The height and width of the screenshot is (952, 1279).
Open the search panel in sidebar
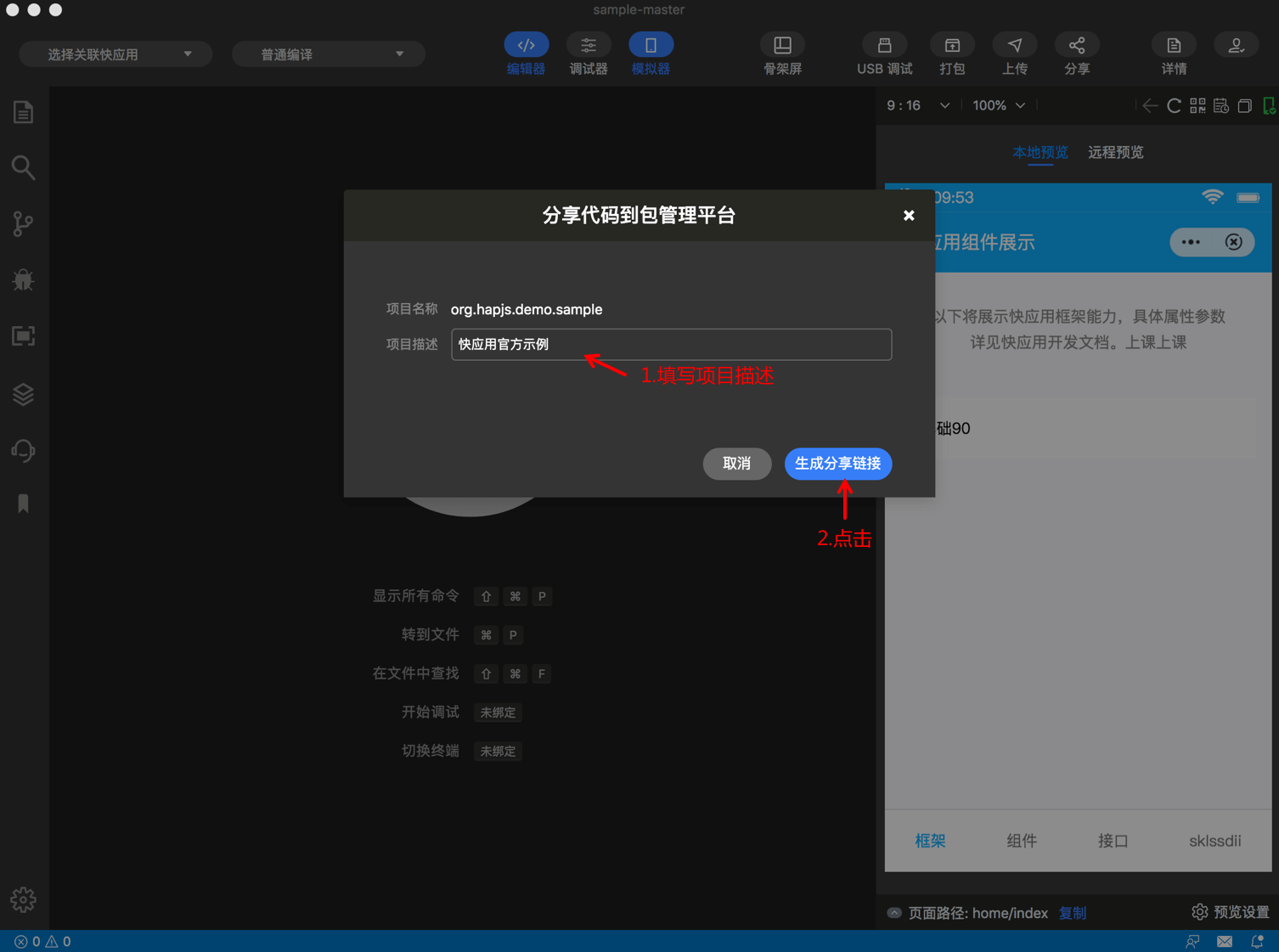click(23, 167)
